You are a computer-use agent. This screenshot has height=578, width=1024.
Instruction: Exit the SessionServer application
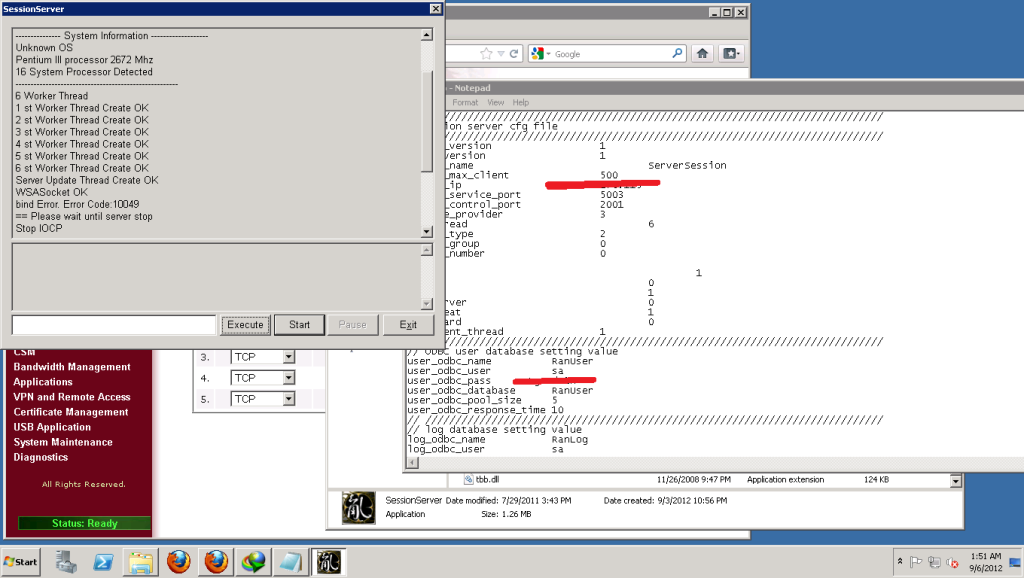[x=408, y=325]
